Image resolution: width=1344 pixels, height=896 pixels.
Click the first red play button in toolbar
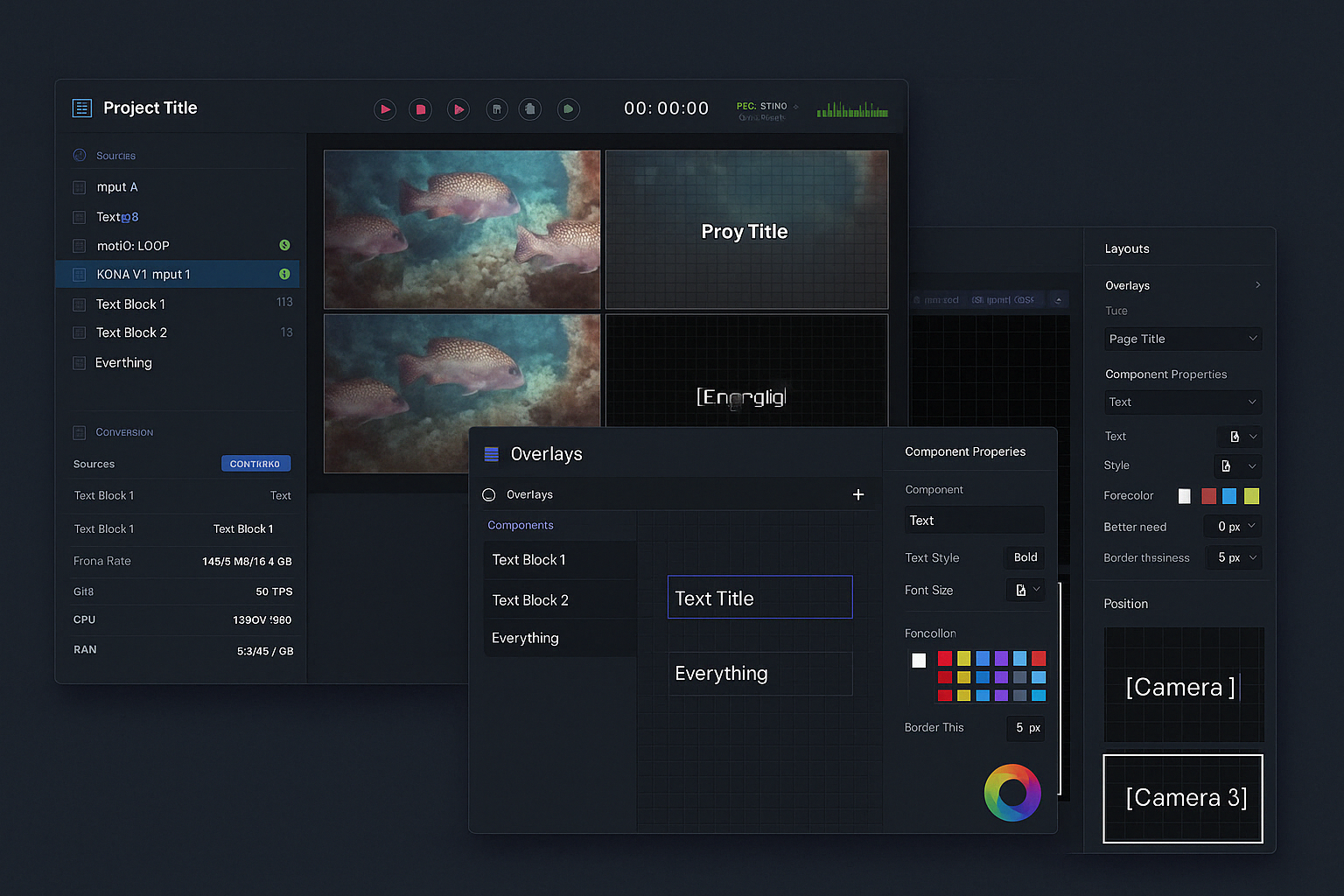385,109
